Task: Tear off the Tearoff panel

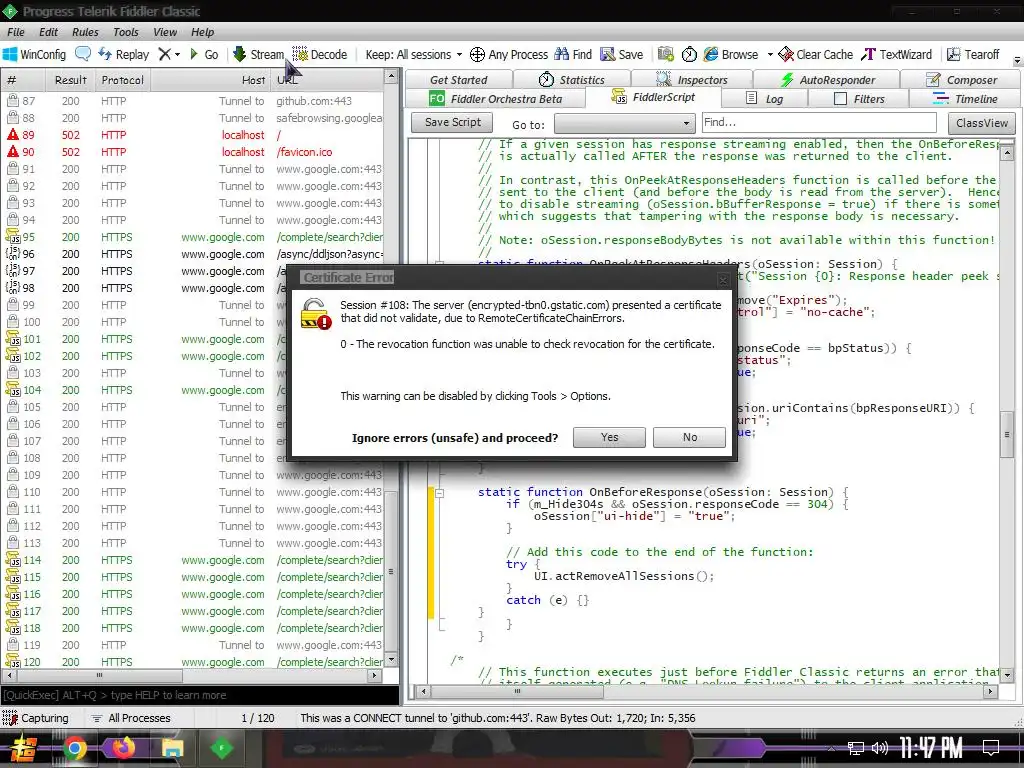Action: (x=973, y=54)
